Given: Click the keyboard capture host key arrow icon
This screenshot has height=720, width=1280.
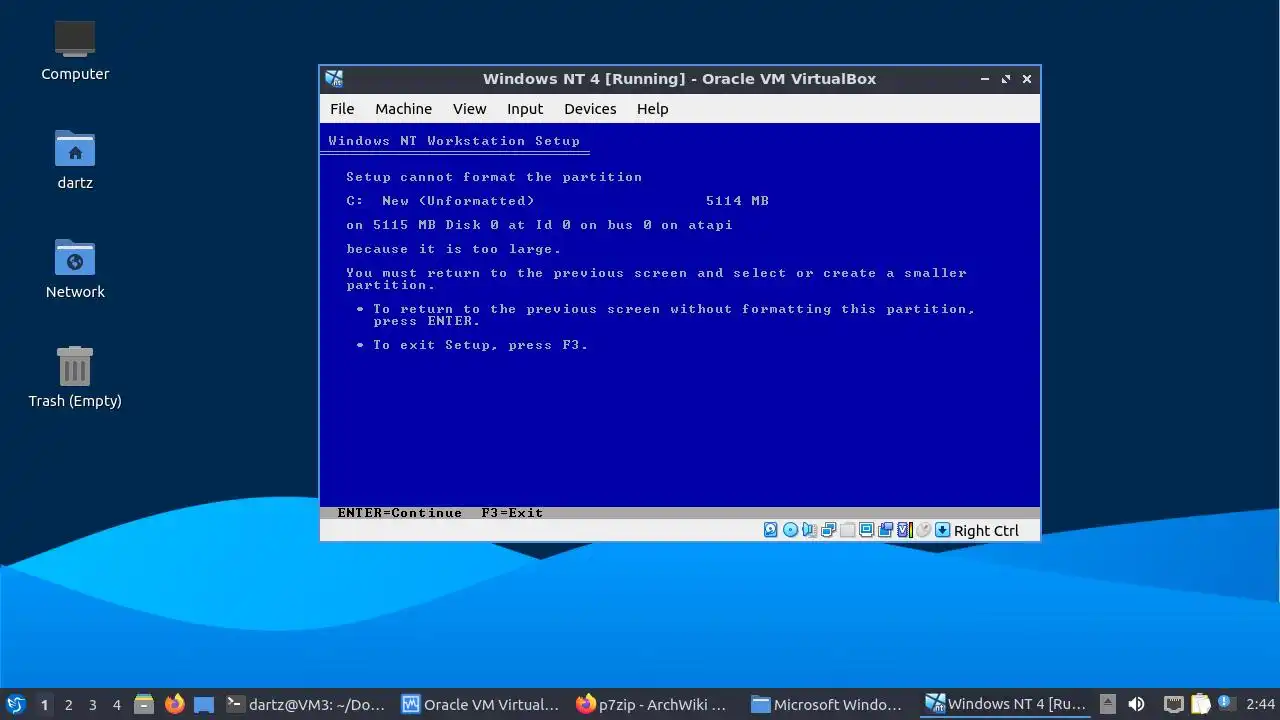Looking at the screenshot, I should tap(942, 530).
